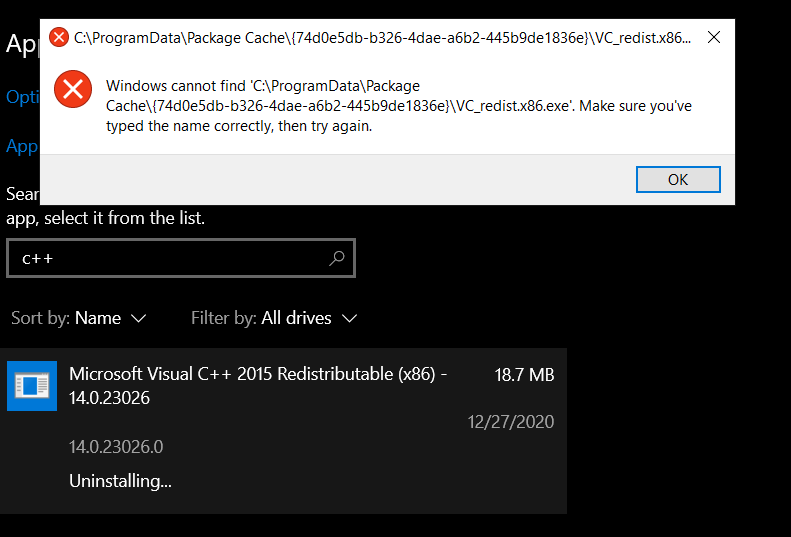Screen dimensions: 791x537
Task: Click the 18.7 MB size label
Action: [x=524, y=375]
